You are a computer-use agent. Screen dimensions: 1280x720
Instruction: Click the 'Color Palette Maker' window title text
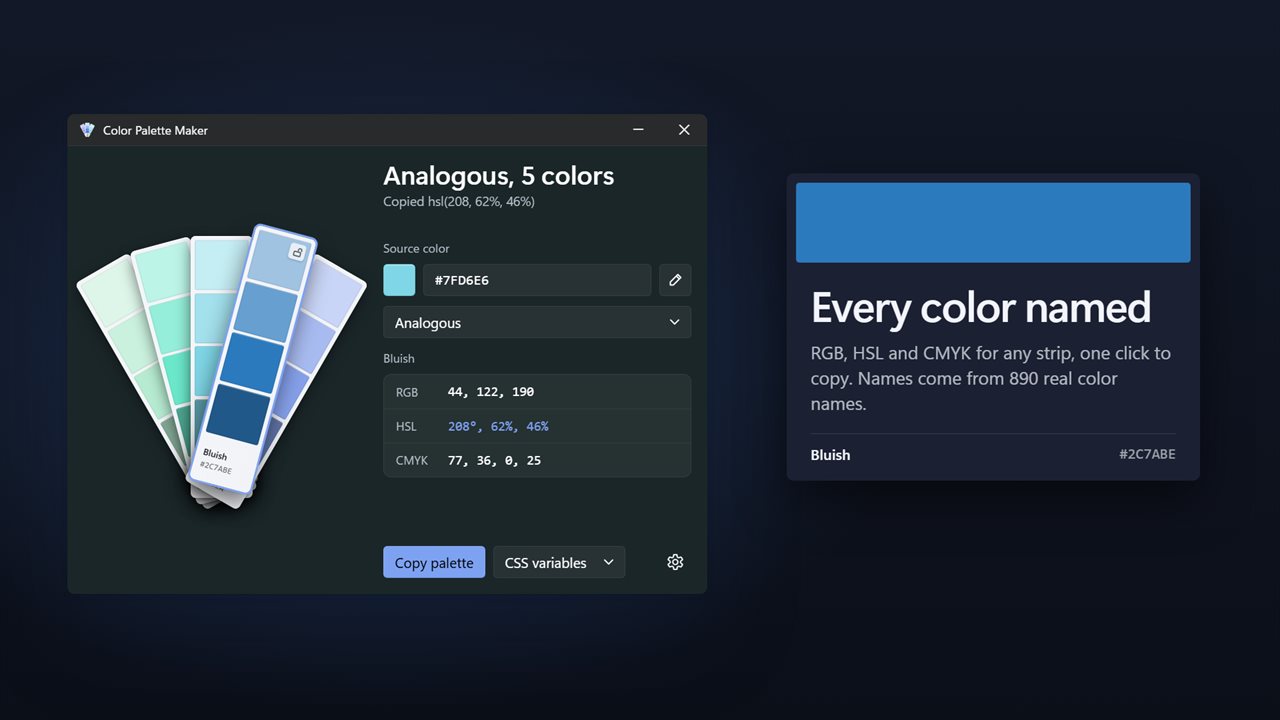[x=155, y=130]
